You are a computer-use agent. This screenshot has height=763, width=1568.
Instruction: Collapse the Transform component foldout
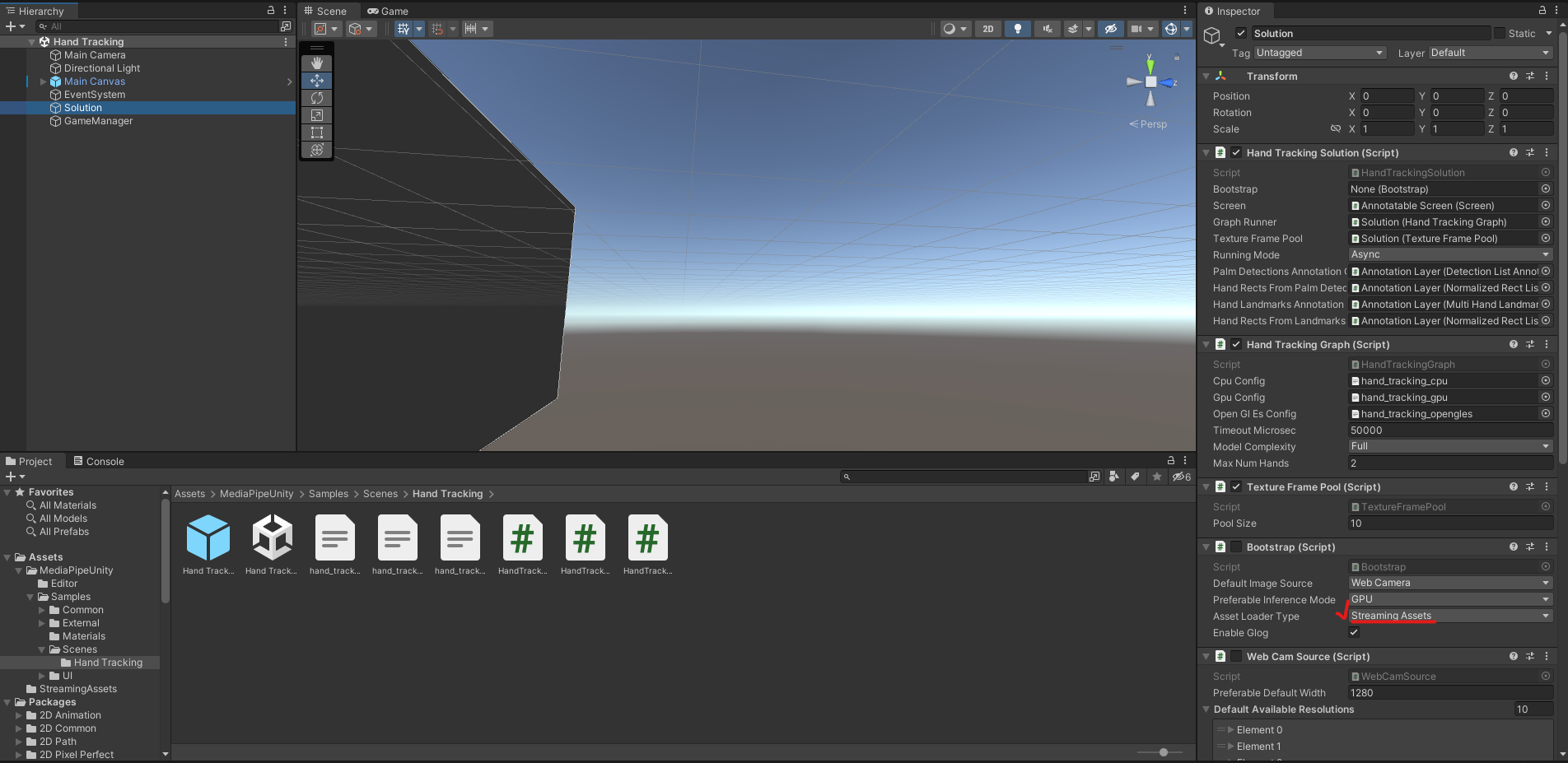tap(1206, 76)
